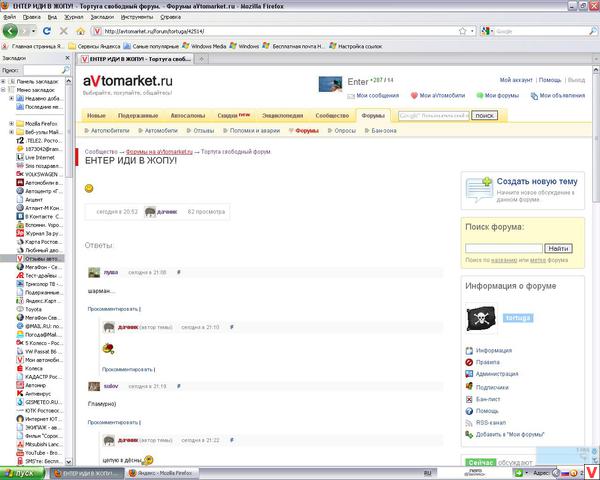Open user solov's profile link
The image size is (600, 480).
pos(111,386)
